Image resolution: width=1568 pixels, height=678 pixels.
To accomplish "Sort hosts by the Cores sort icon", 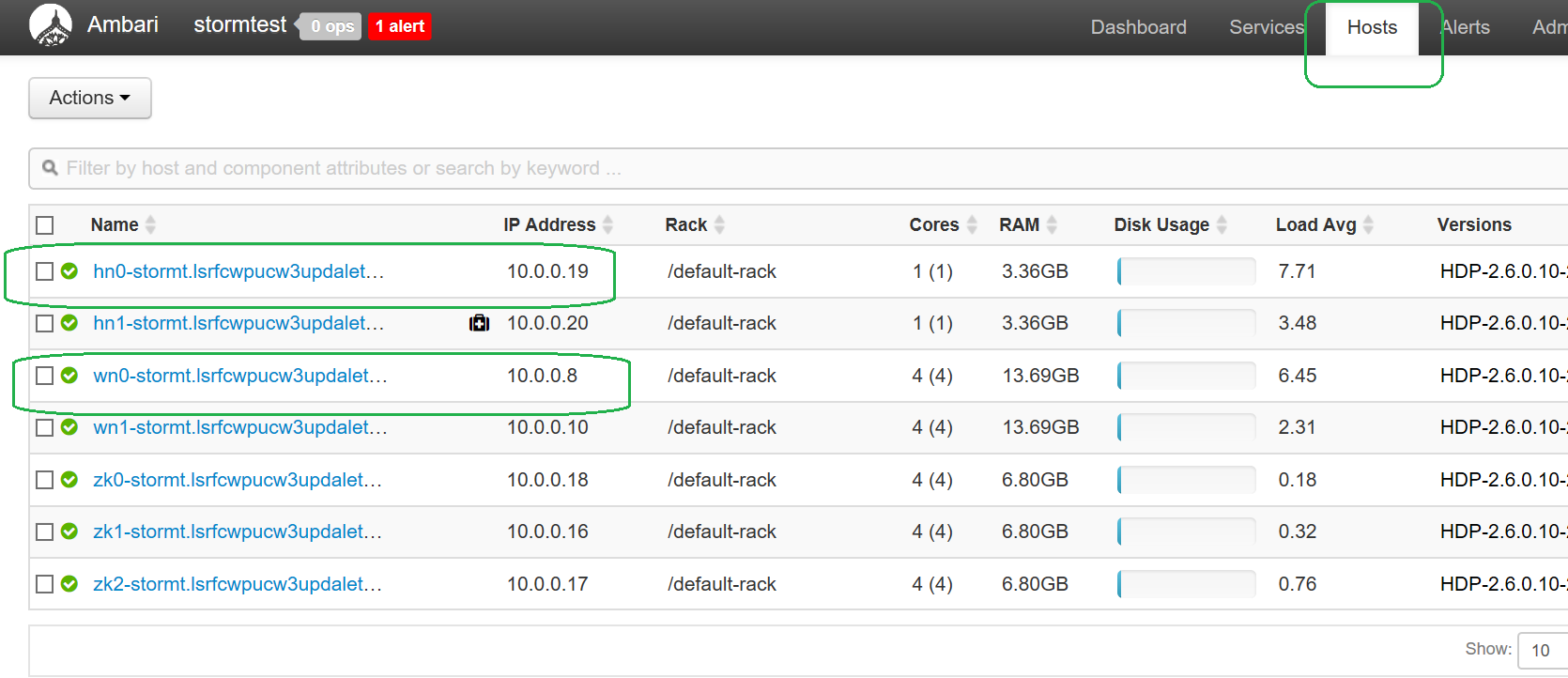I will coord(972,224).
